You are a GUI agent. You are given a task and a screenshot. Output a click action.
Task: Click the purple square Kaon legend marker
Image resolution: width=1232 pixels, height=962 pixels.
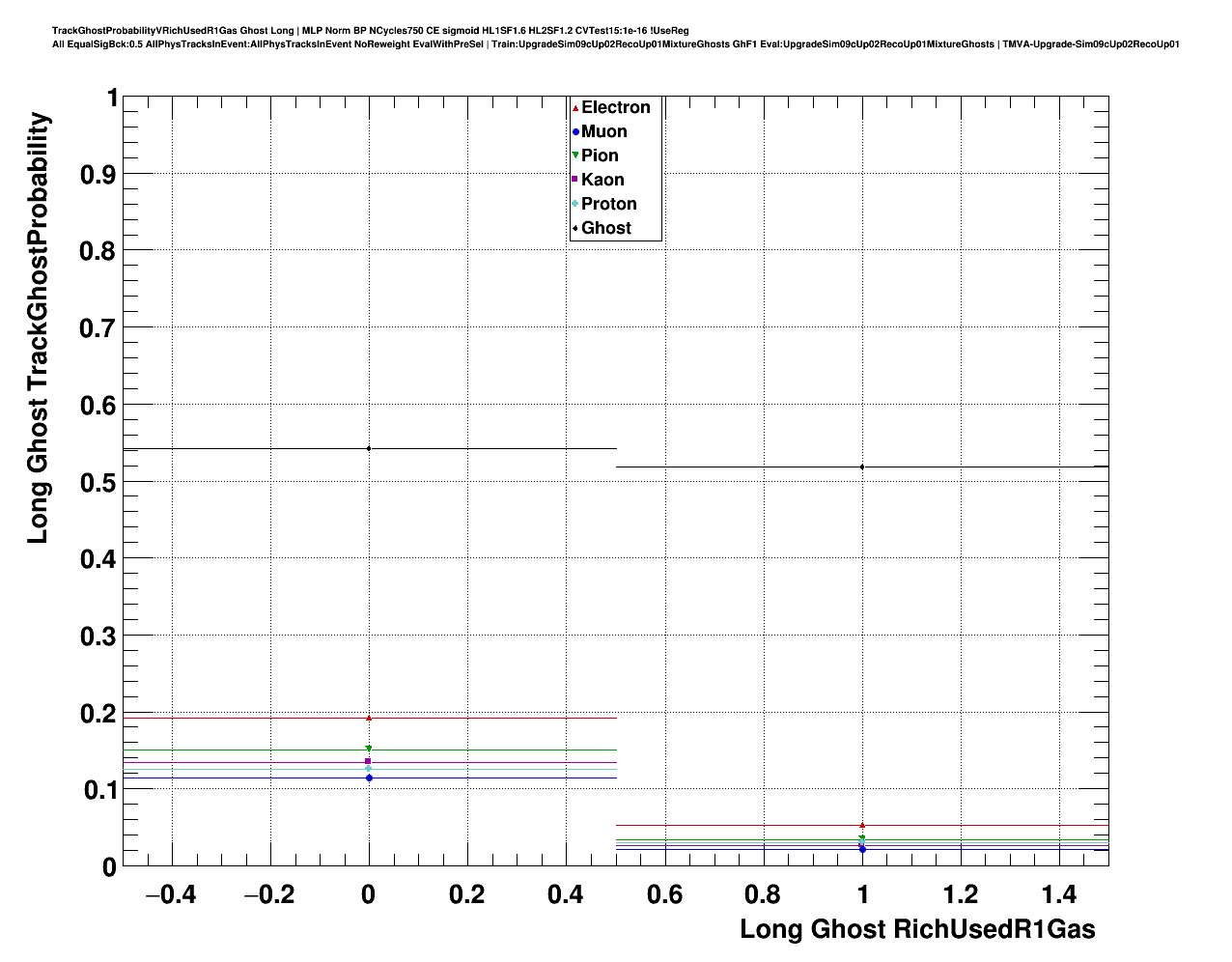[574, 180]
